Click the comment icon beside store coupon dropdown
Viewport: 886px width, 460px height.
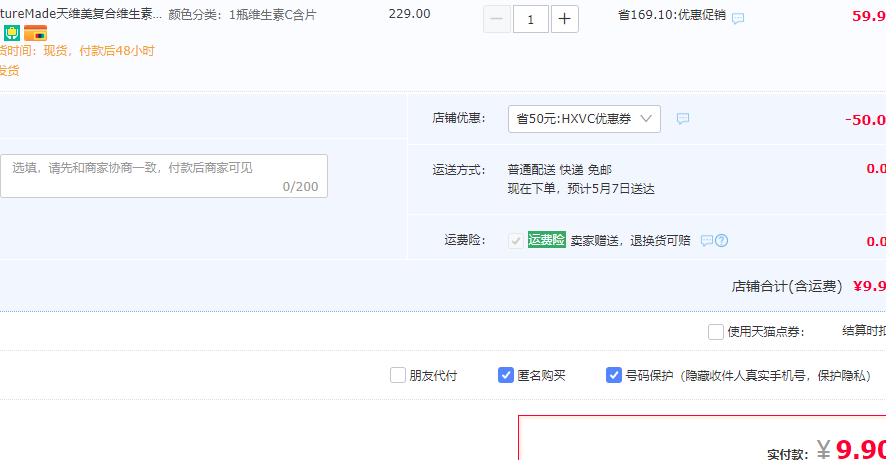683,119
